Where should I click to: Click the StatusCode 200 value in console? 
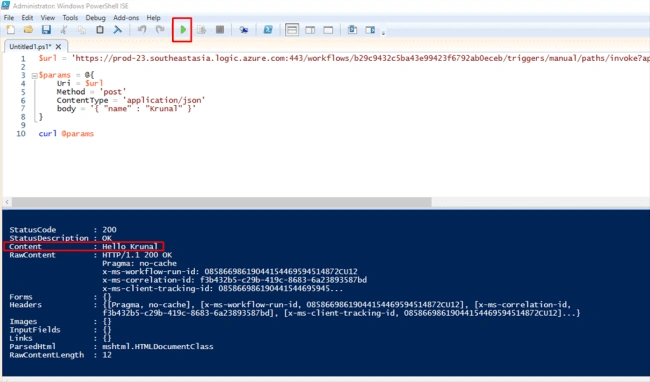tap(109, 230)
